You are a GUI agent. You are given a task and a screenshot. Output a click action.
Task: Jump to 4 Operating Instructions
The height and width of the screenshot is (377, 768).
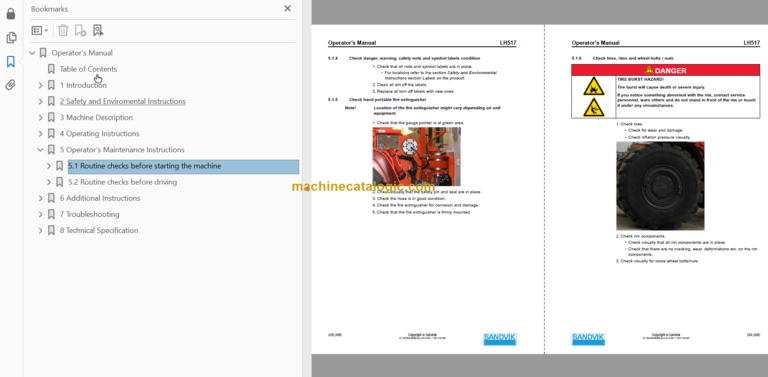(x=99, y=134)
